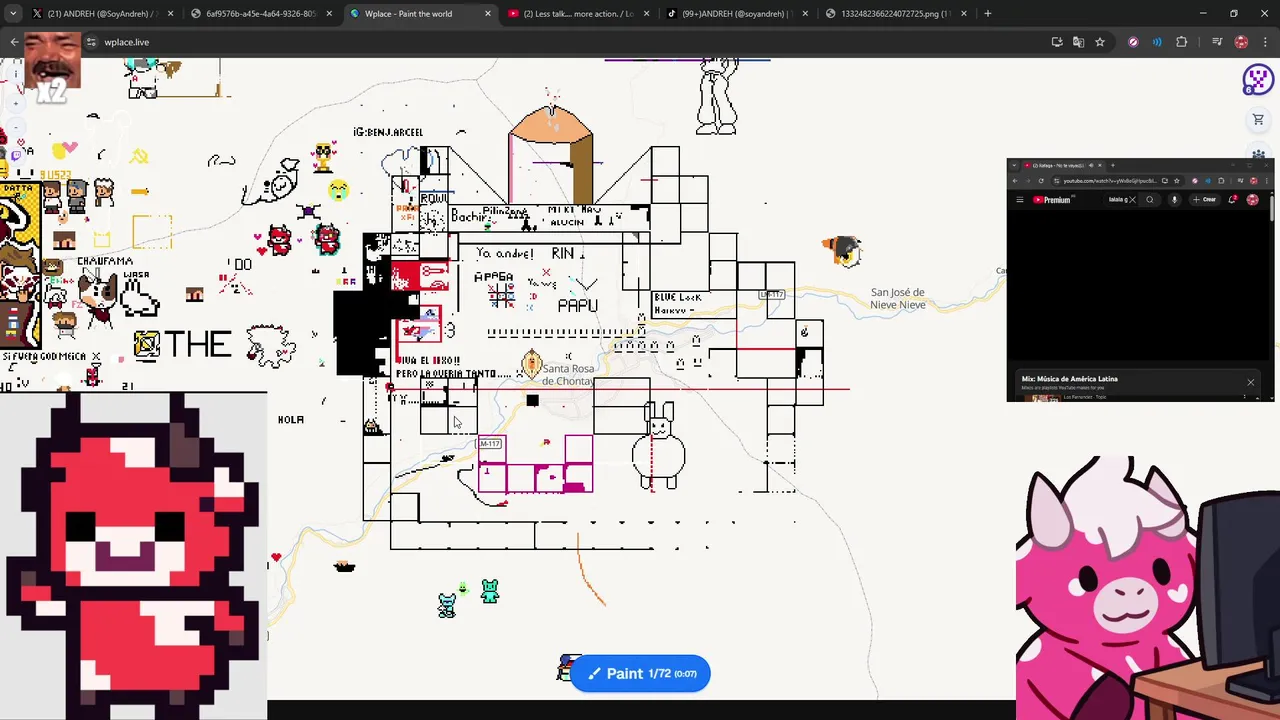Click the site info icon beside wplace.live
Screen dimensions: 1280x720
pyautogui.click(x=91, y=42)
